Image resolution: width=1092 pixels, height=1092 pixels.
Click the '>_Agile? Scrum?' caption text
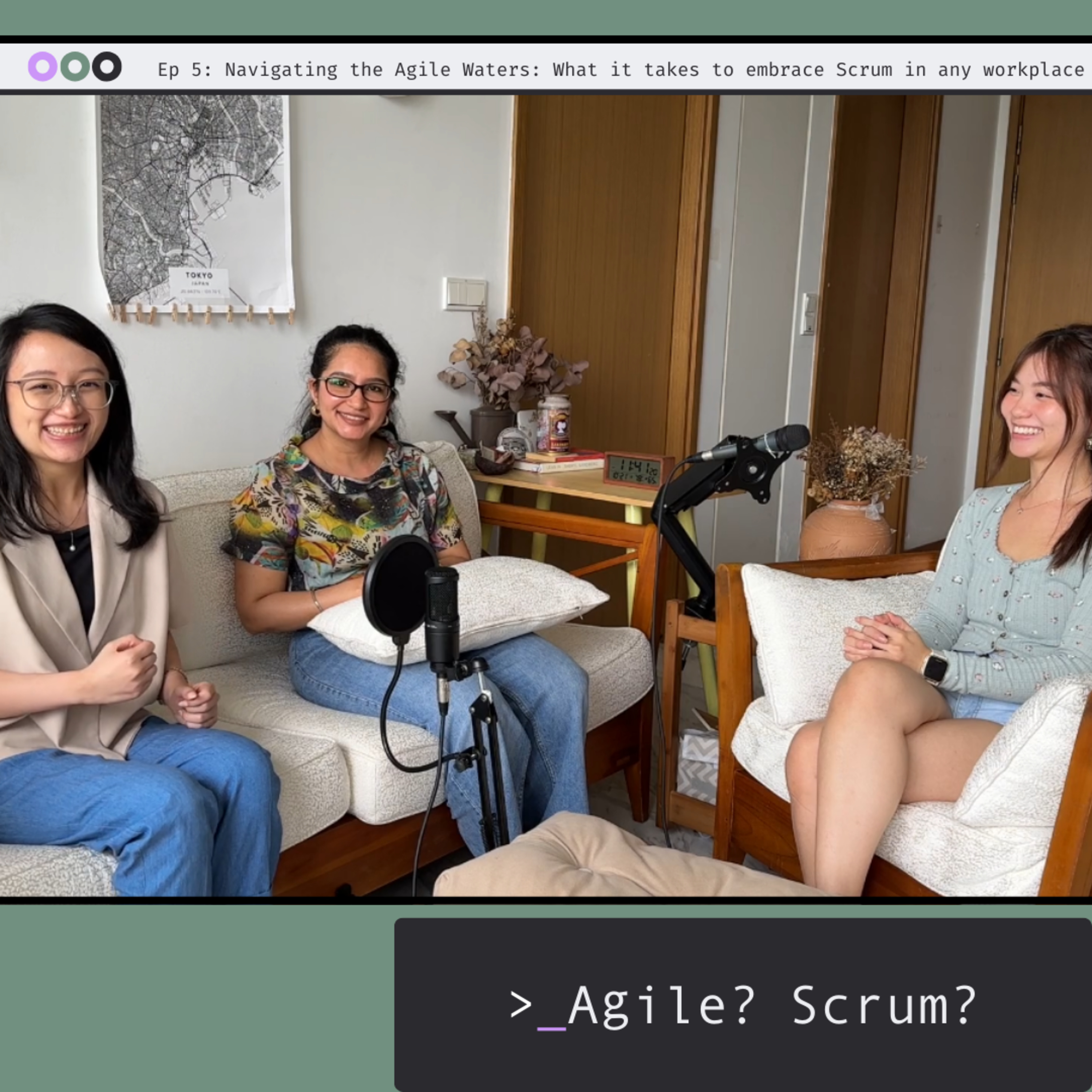click(743, 1007)
